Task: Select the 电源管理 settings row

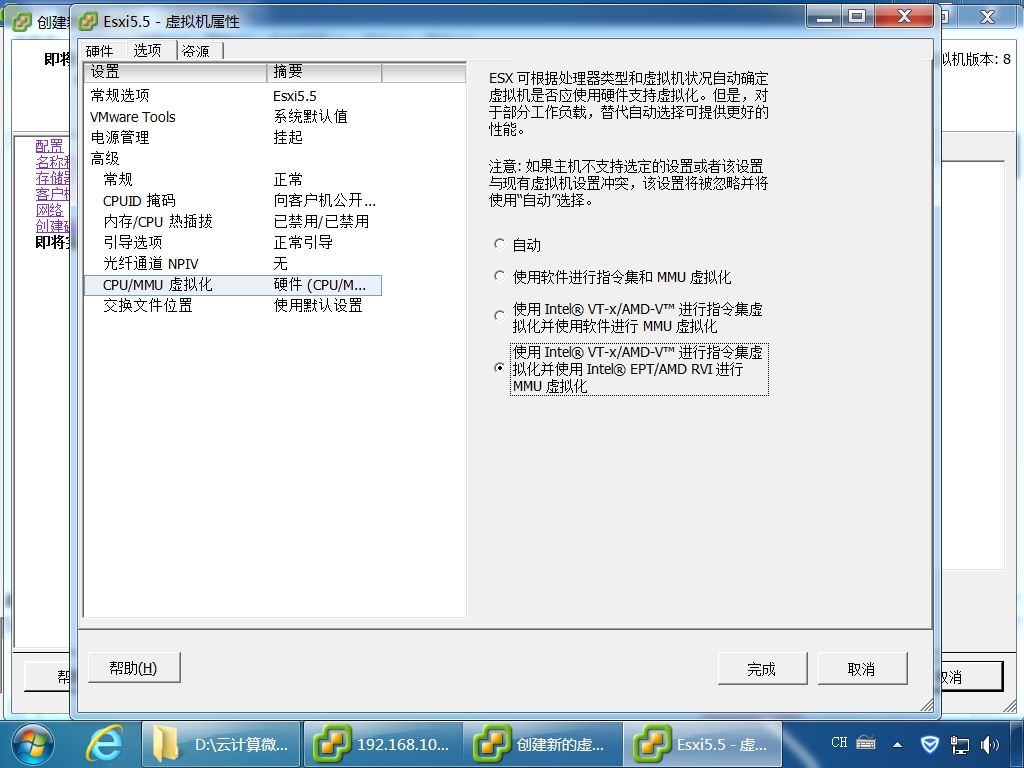Action: click(232, 137)
